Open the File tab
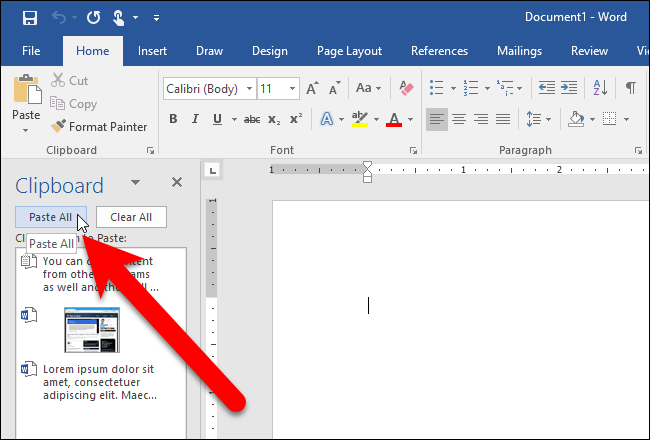 31,51
